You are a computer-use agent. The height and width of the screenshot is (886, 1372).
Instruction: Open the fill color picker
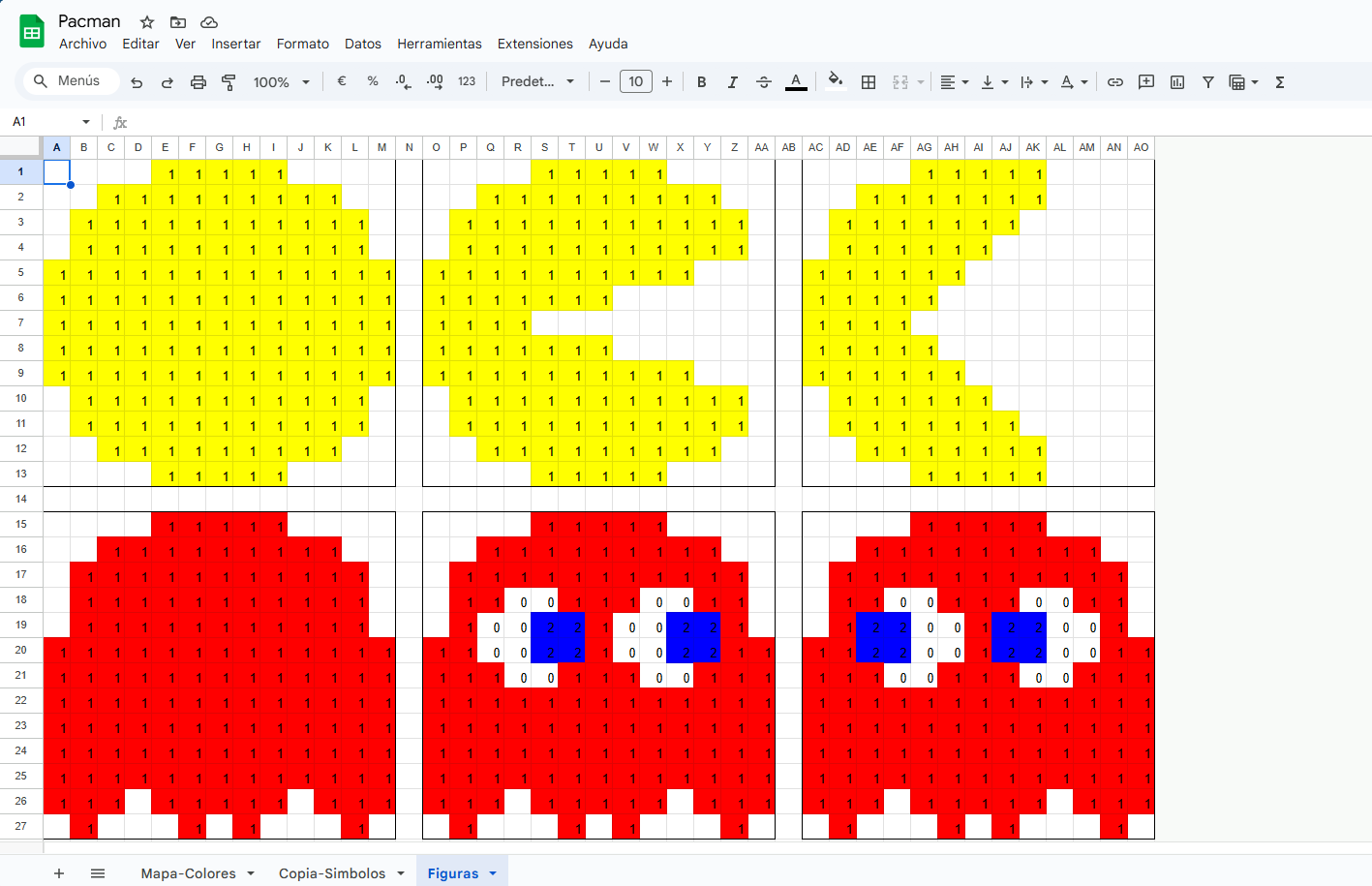(x=836, y=81)
